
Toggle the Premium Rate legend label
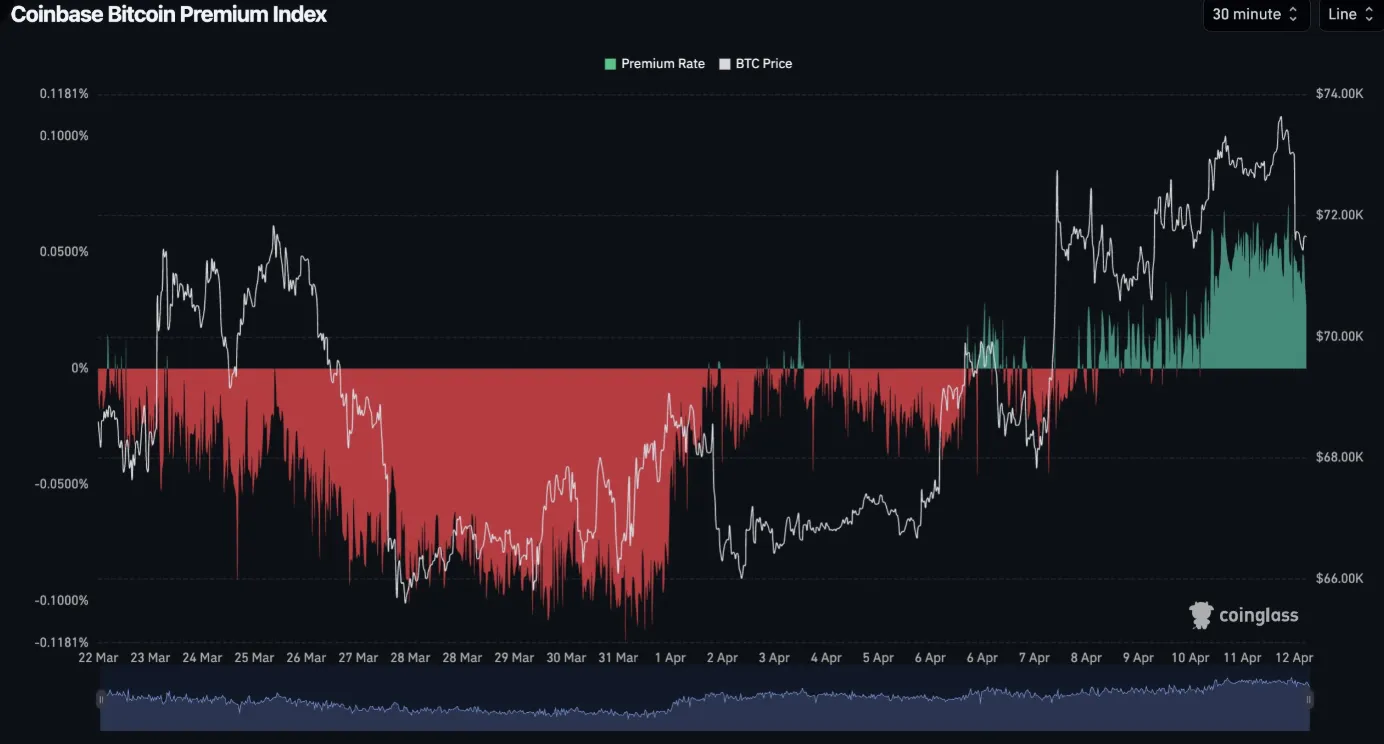(x=662, y=64)
